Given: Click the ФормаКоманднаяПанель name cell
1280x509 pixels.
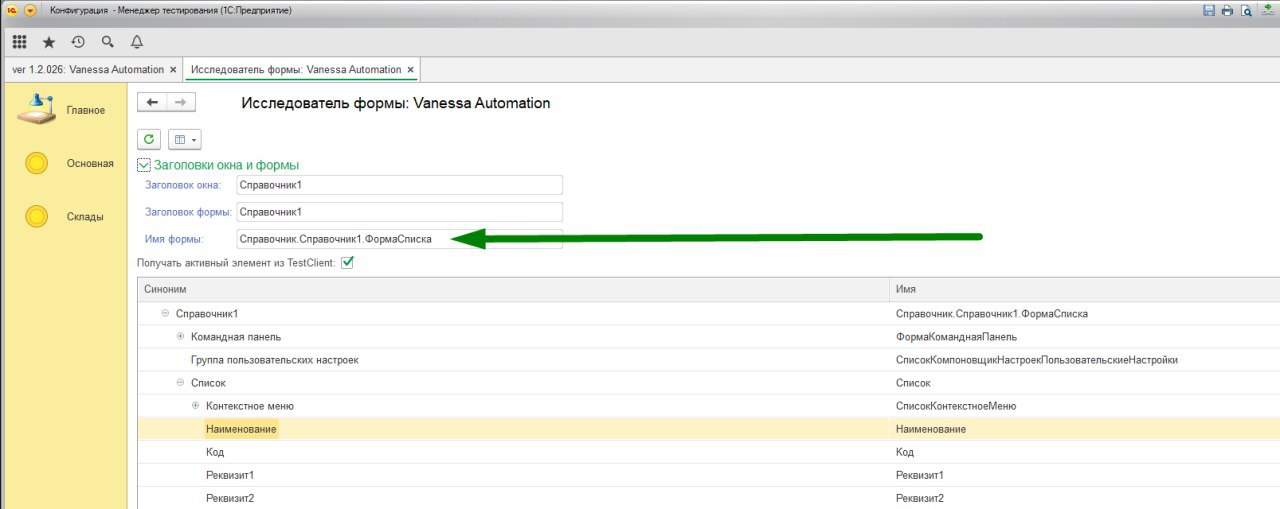Looking at the screenshot, I should click(x=1084, y=337).
